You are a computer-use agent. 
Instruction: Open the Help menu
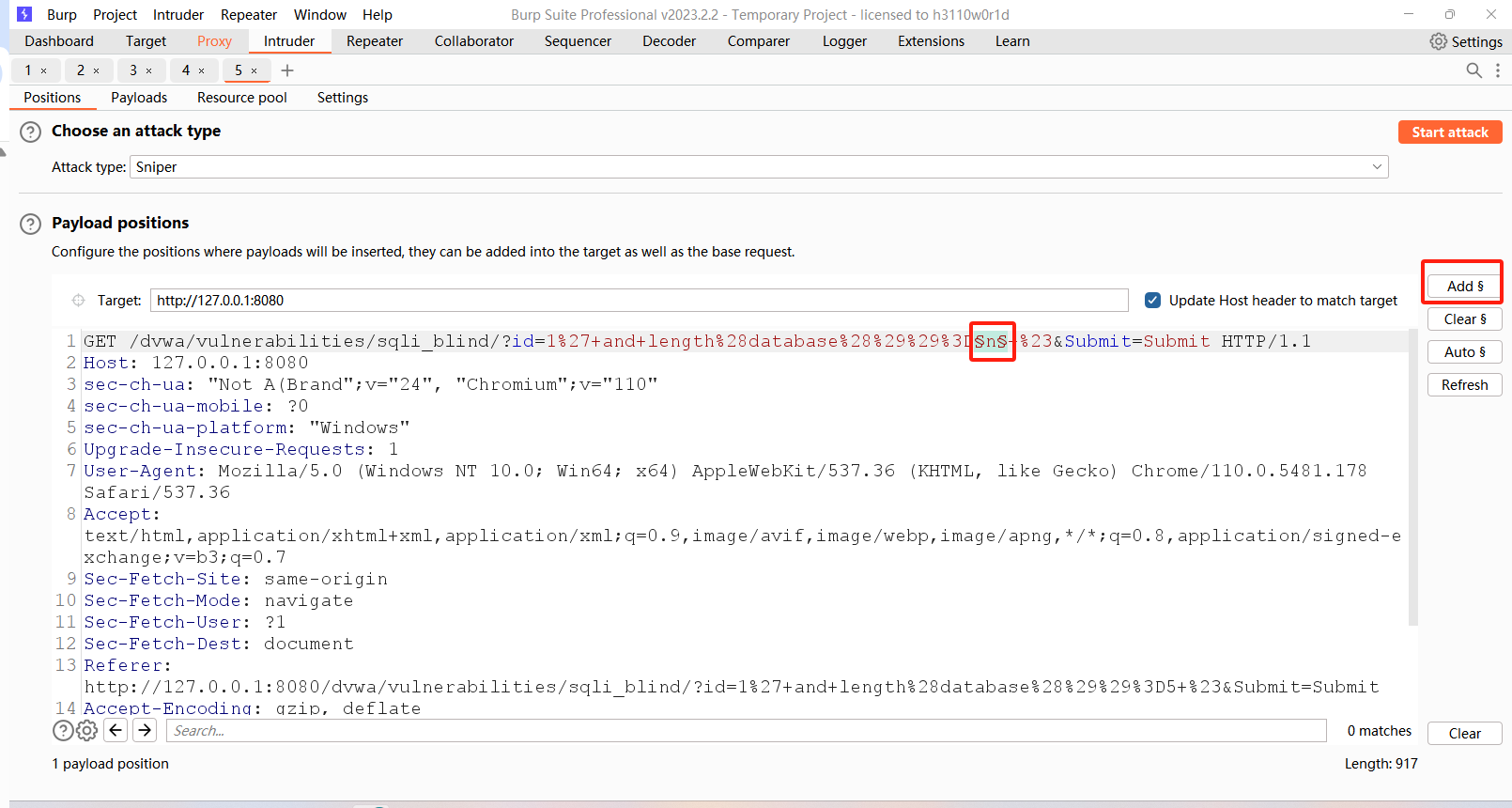(x=378, y=15)
